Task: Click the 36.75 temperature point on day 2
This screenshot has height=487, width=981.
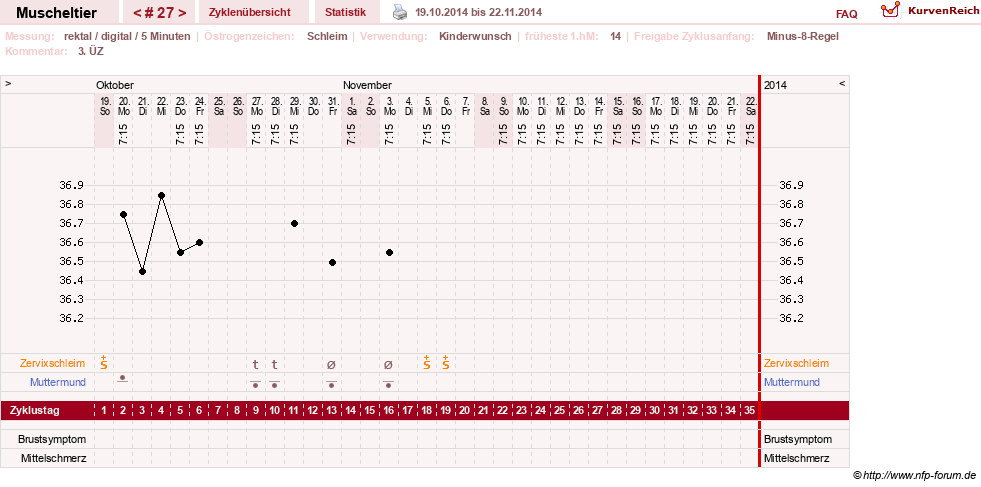Action: (x=123, y=215)
